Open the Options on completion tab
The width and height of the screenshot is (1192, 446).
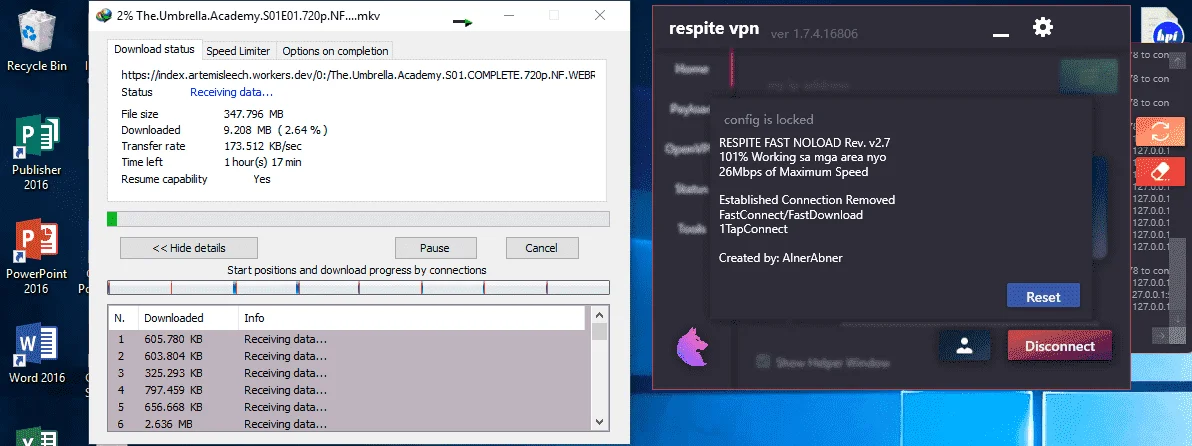point(334,51)
